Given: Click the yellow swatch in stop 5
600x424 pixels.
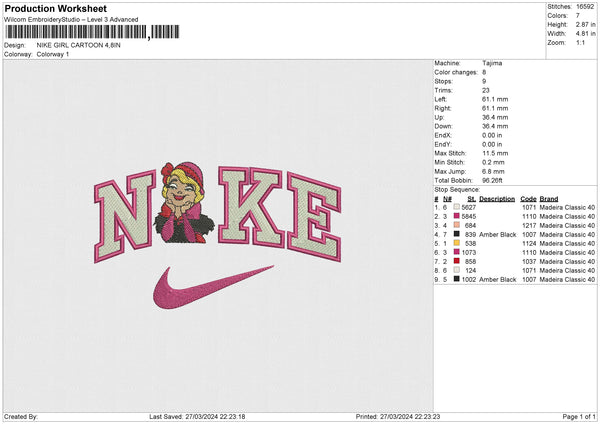Looking at the screenshot, I should coord(457,243).
